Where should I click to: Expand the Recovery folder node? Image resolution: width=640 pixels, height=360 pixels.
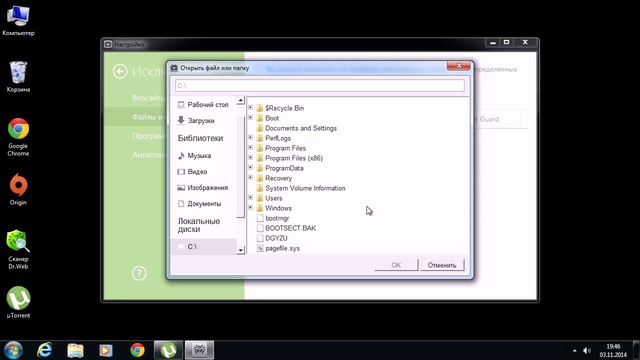pos(250,178)
